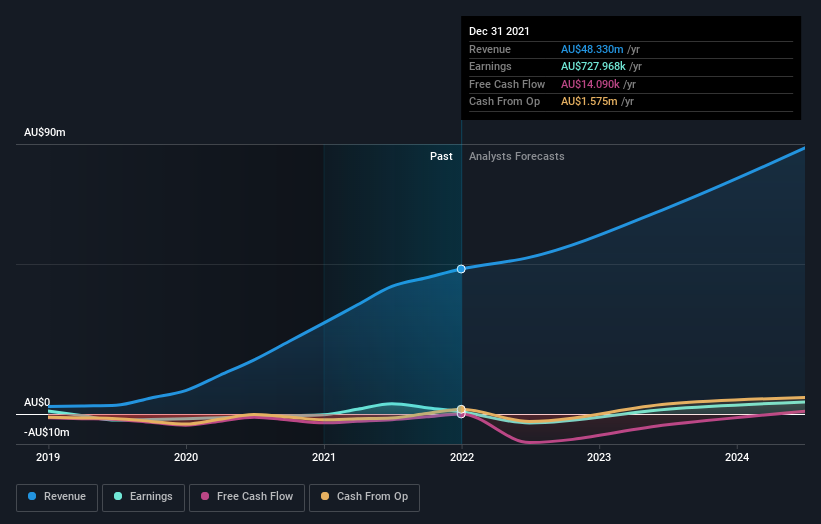Image resolution: width=821 pixels, height=524 pixels.
Task: Click the AU$1.575m cash from op value
Action: click(589, 102)
